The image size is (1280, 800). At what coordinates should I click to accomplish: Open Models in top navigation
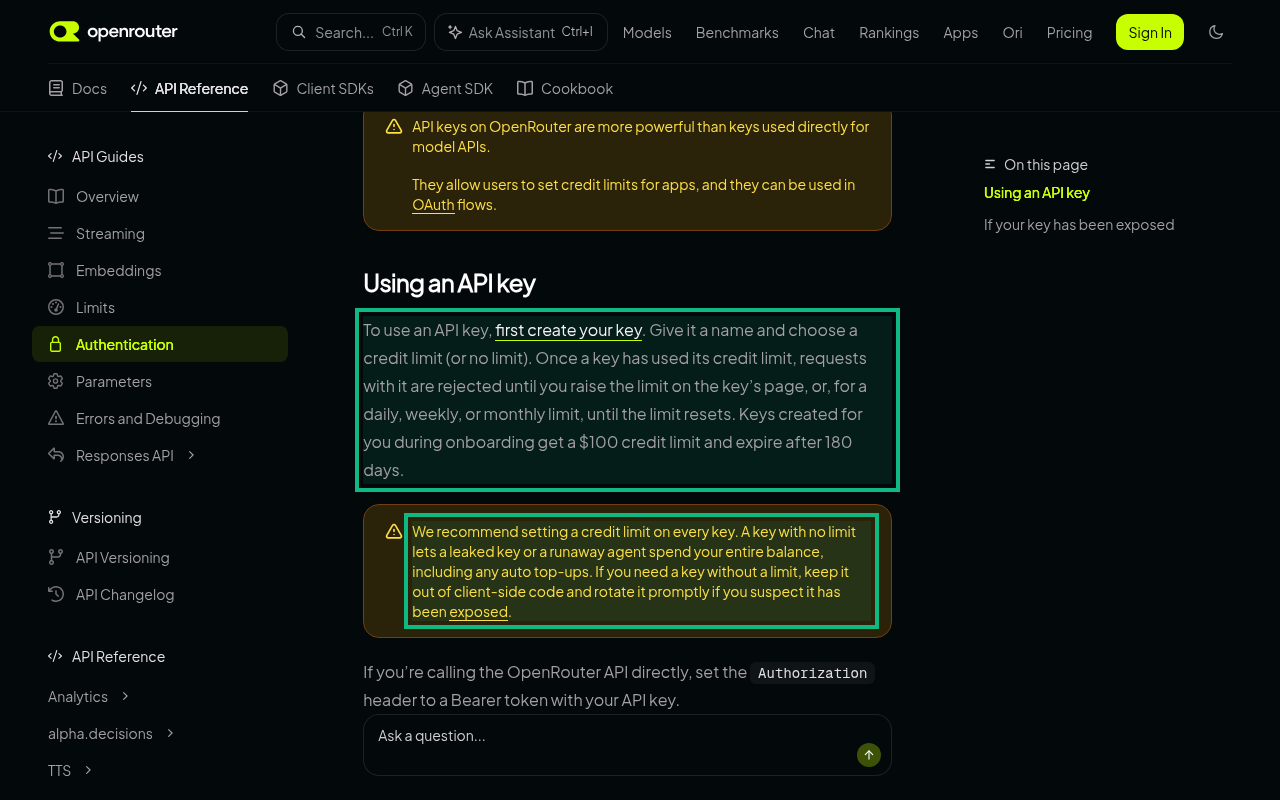[647, 33]
